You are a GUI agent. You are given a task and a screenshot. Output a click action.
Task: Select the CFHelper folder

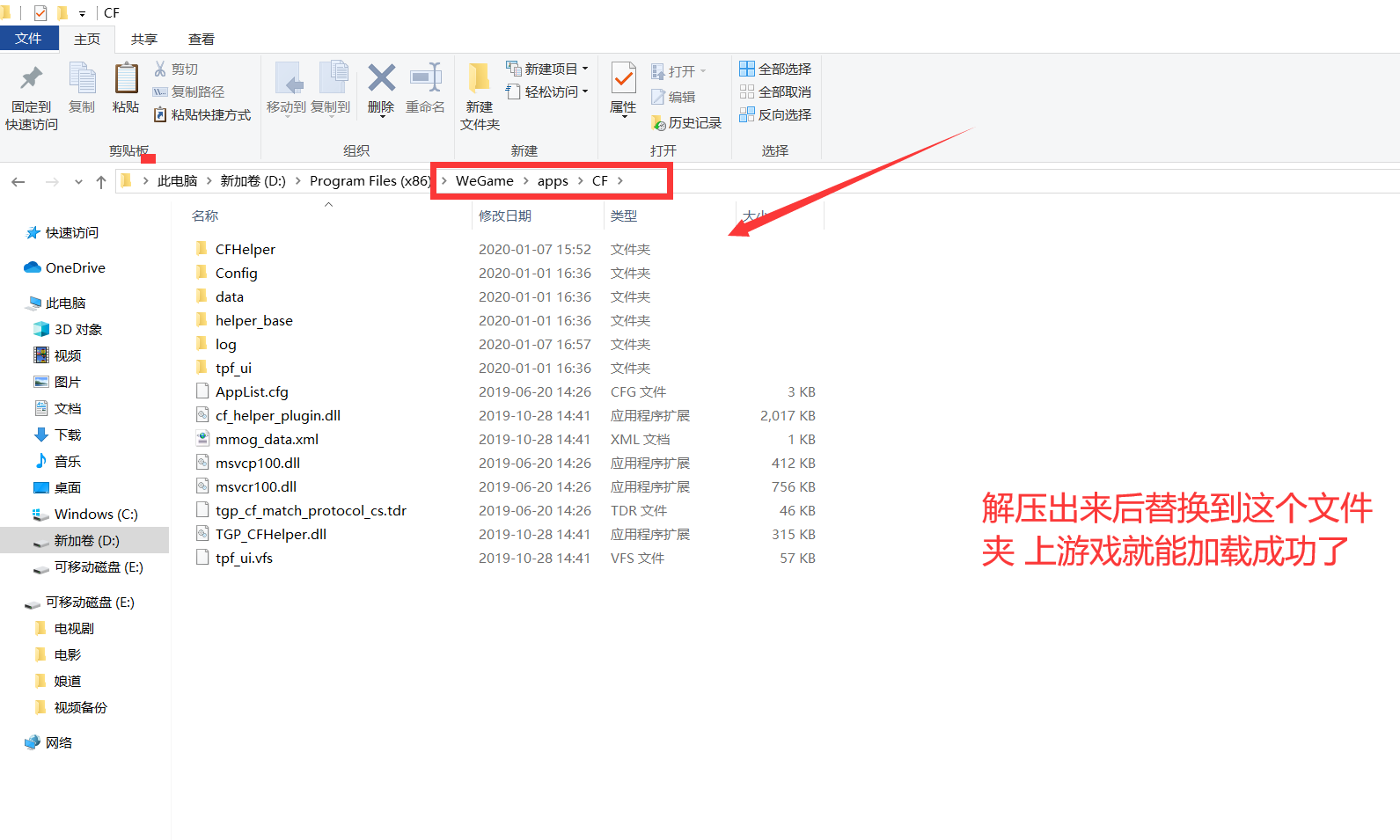click(x=246, y=250)
